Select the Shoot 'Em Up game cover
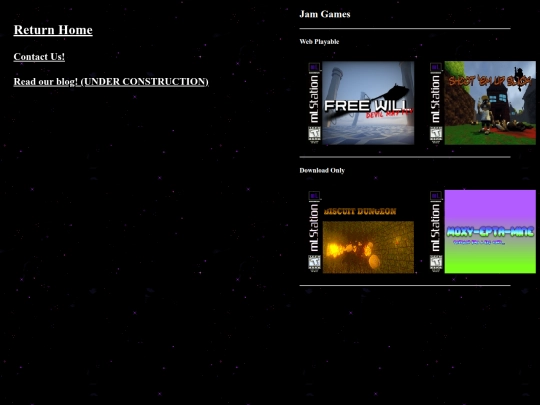Screen dimensions: 540x405 [x=483, y=103]
